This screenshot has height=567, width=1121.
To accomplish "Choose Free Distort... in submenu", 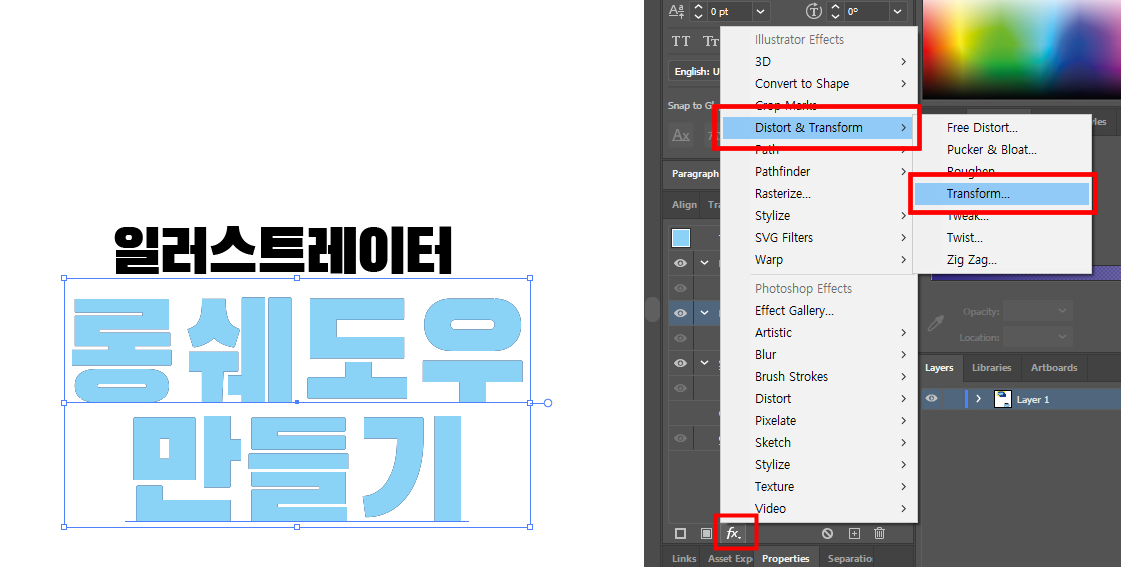I will 1002,128.
